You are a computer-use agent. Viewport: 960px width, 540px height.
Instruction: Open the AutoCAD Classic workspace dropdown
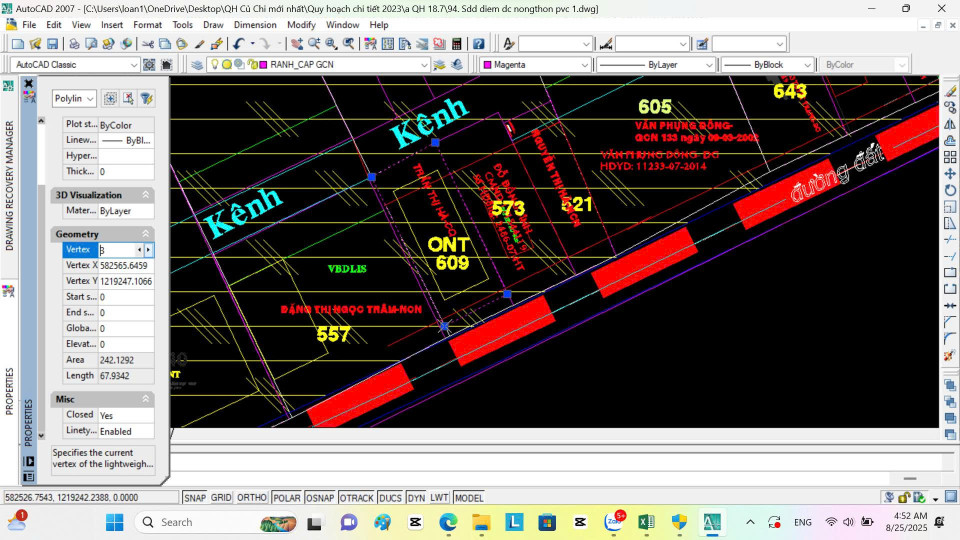tap(75, 64)
